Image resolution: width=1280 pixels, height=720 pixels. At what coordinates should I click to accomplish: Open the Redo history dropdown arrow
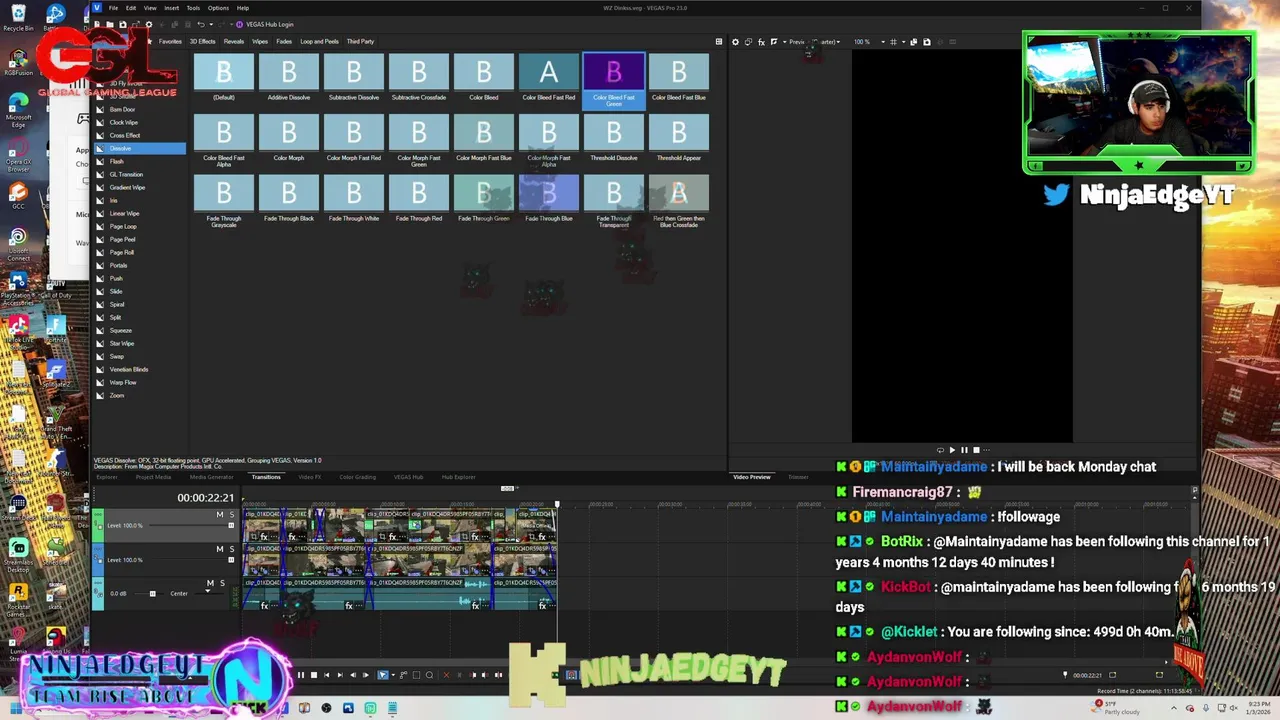point(231,24)
